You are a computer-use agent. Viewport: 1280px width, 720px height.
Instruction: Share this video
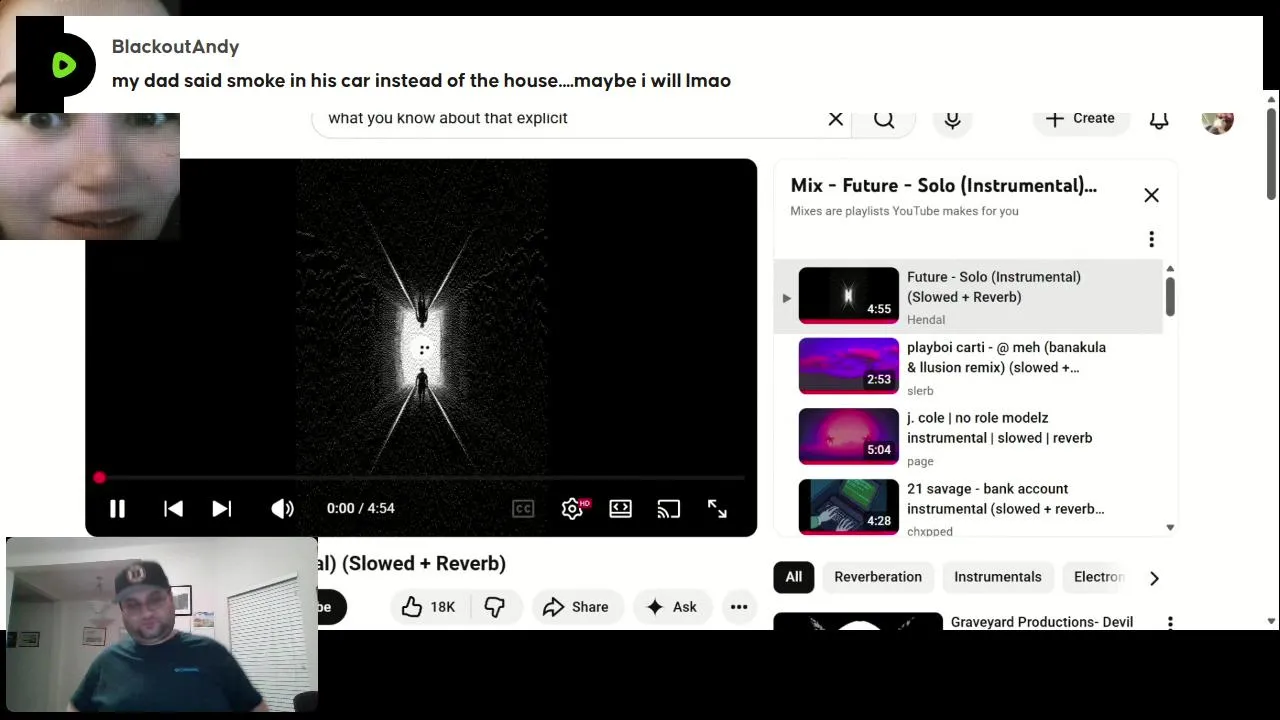576,607
